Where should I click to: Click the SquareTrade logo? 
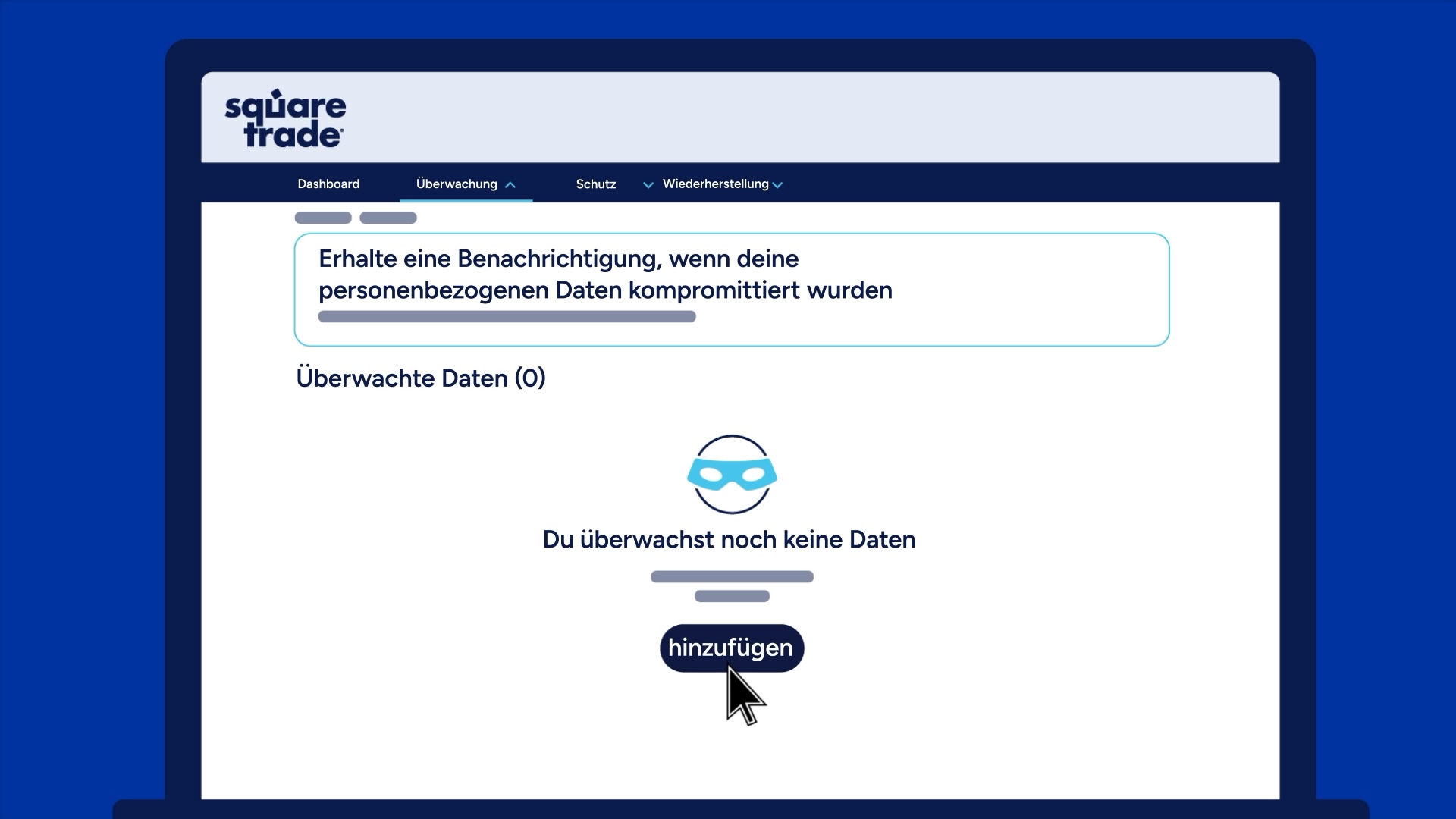[285, 118]
